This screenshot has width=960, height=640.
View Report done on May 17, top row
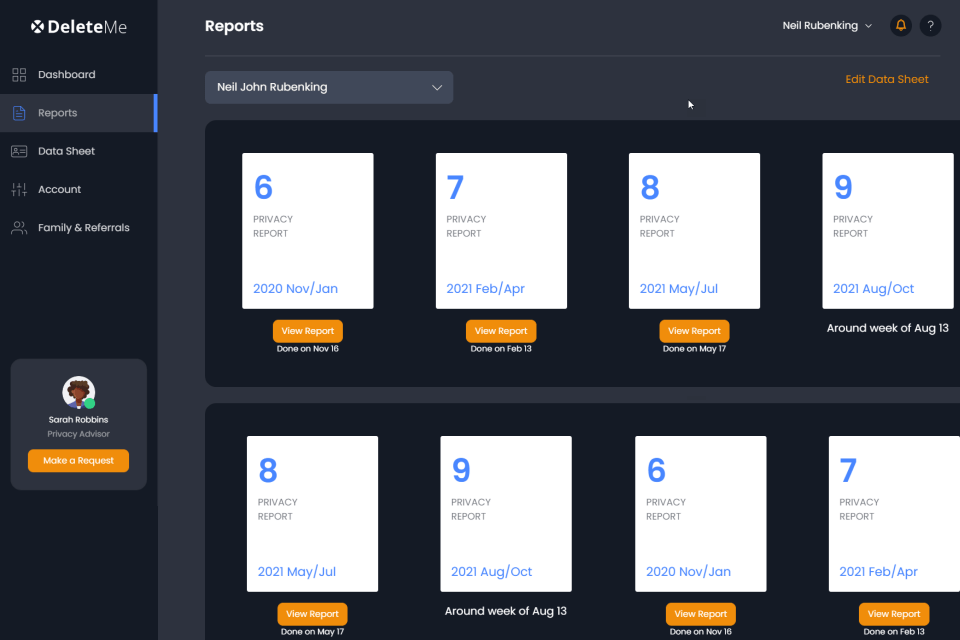click(x=694, y=331)
